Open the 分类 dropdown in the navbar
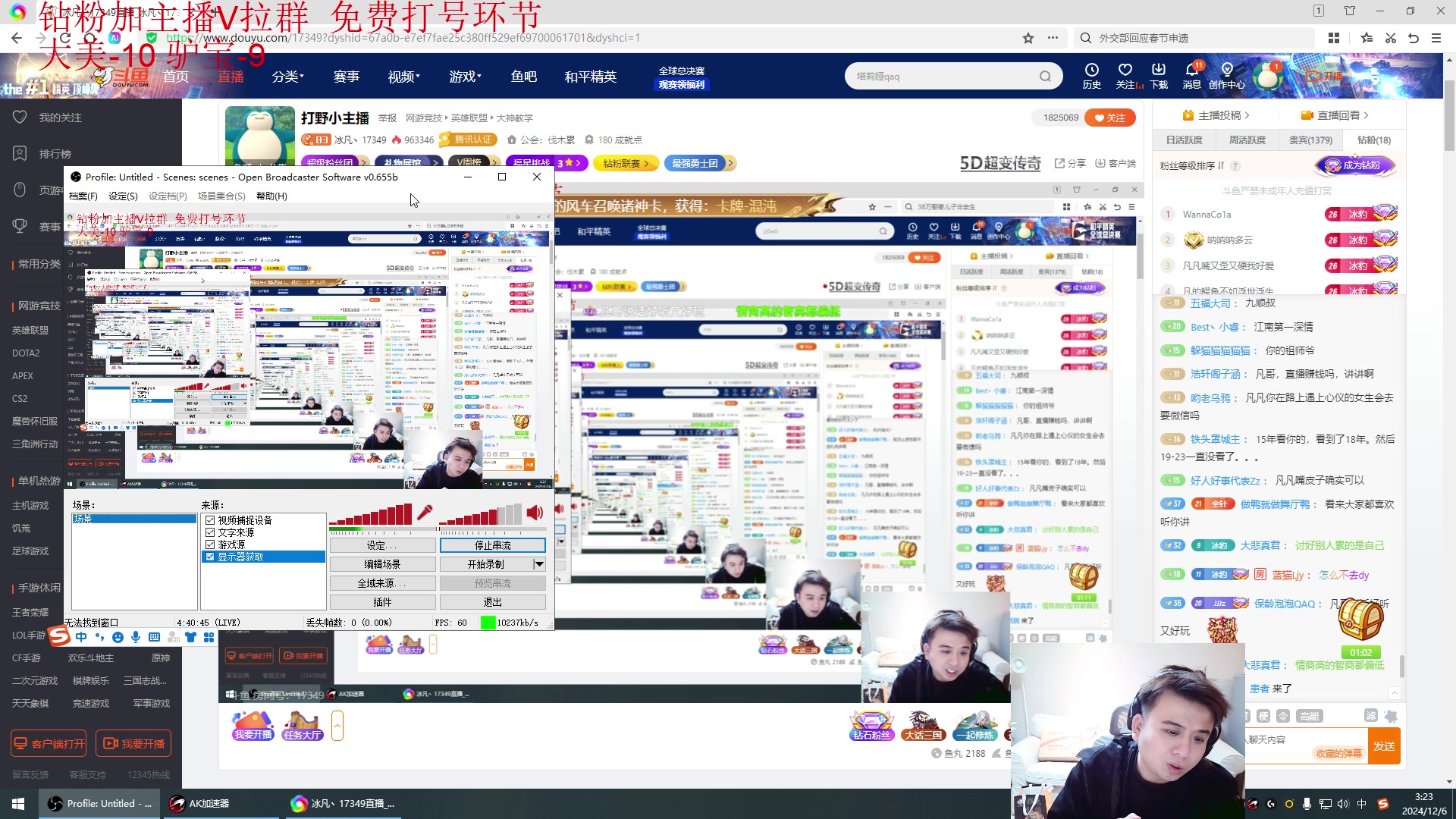Viewport: 1456px width, 819px height. coord(287,76)
